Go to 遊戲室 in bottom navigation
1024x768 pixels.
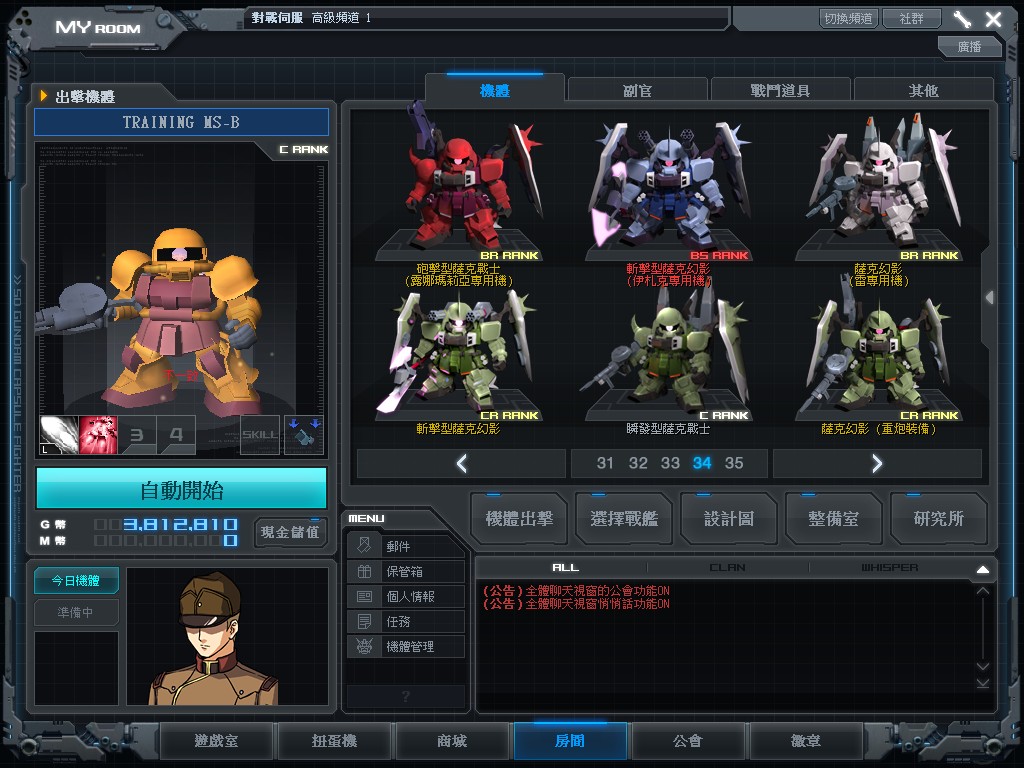pos(216,741)
